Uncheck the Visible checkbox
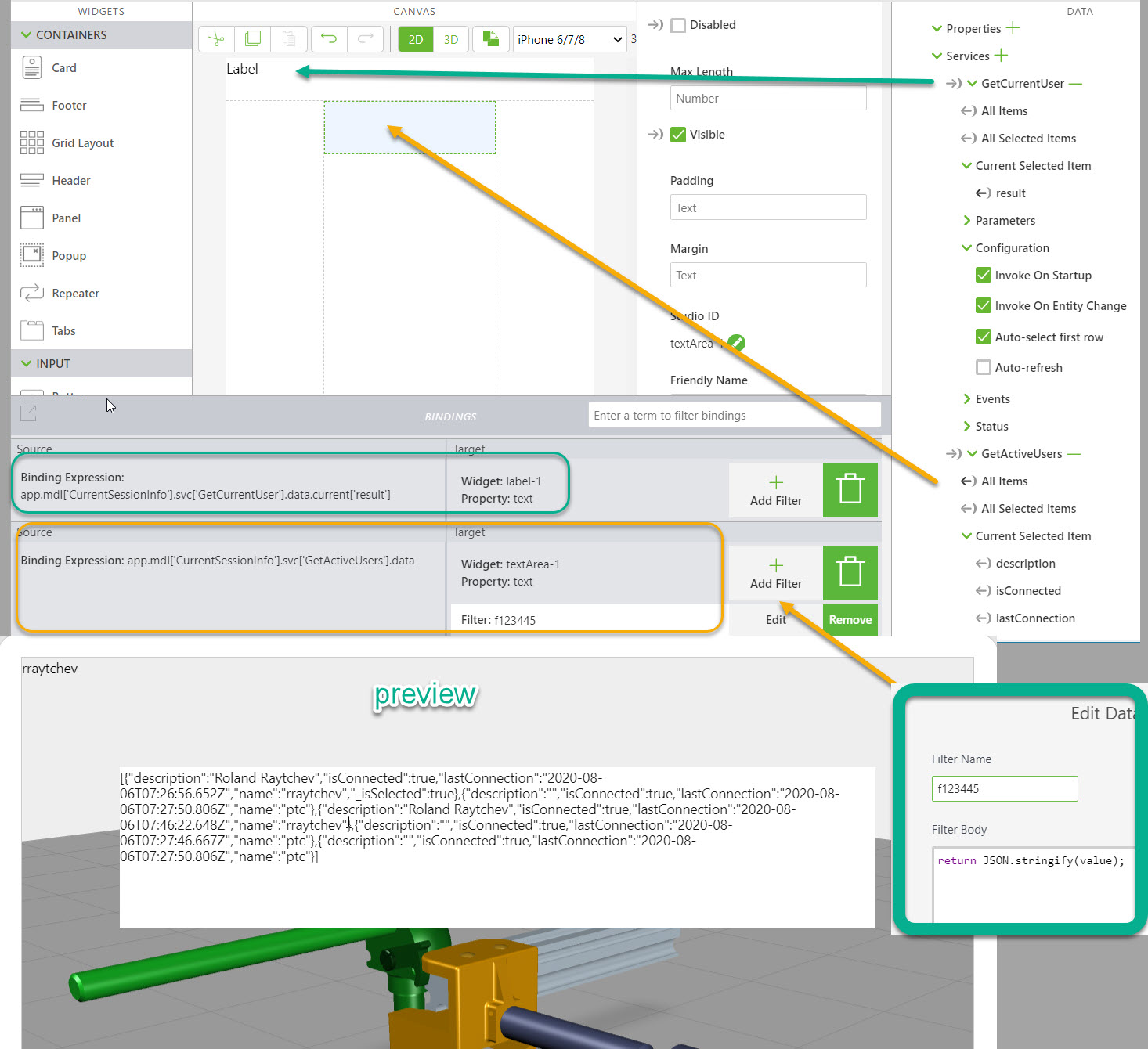This screenshot has height=1049, width=1148. tap(677, 134)
